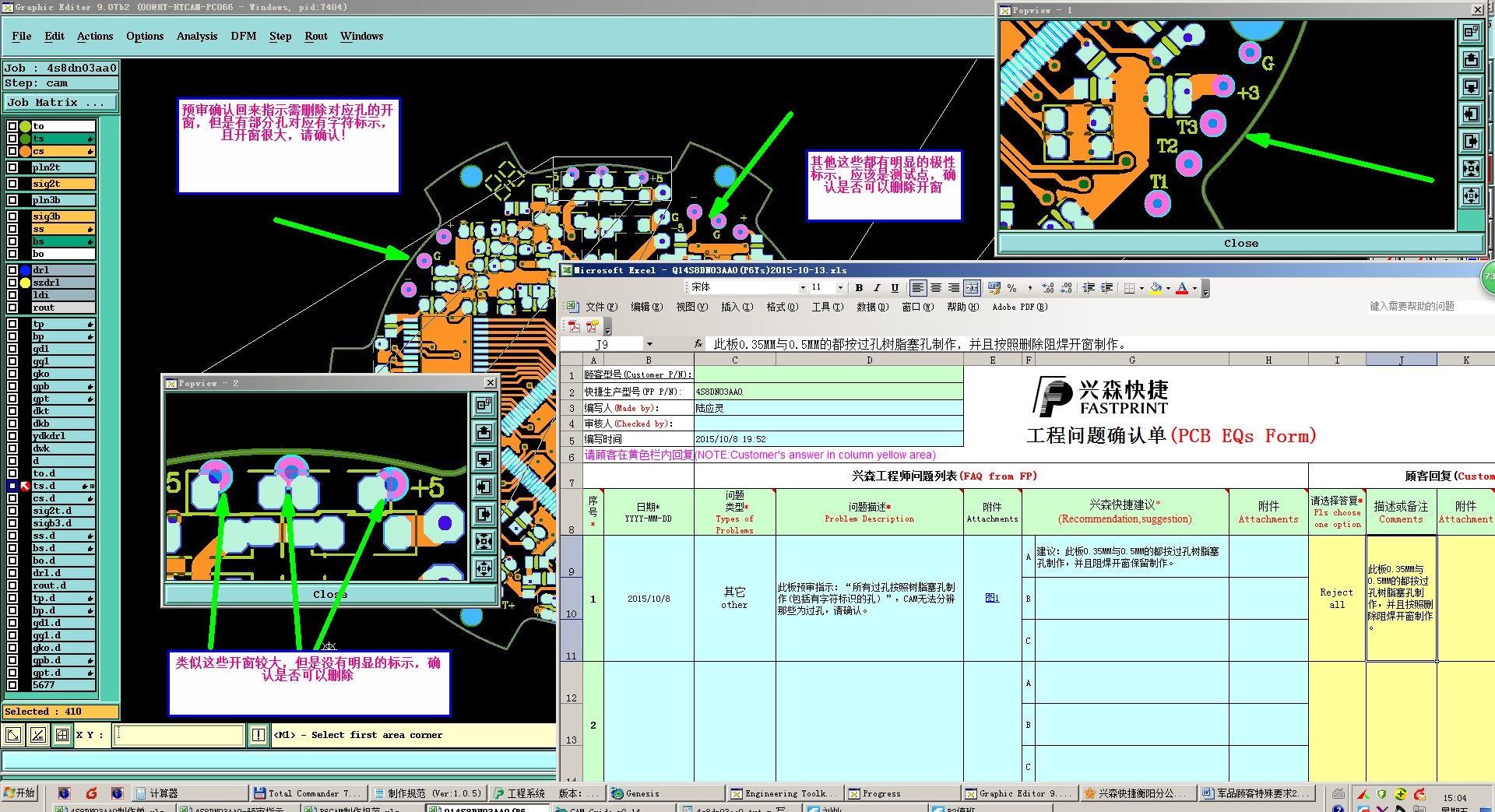Click the zoom area icon beside X Y field

tap(13, 735)
